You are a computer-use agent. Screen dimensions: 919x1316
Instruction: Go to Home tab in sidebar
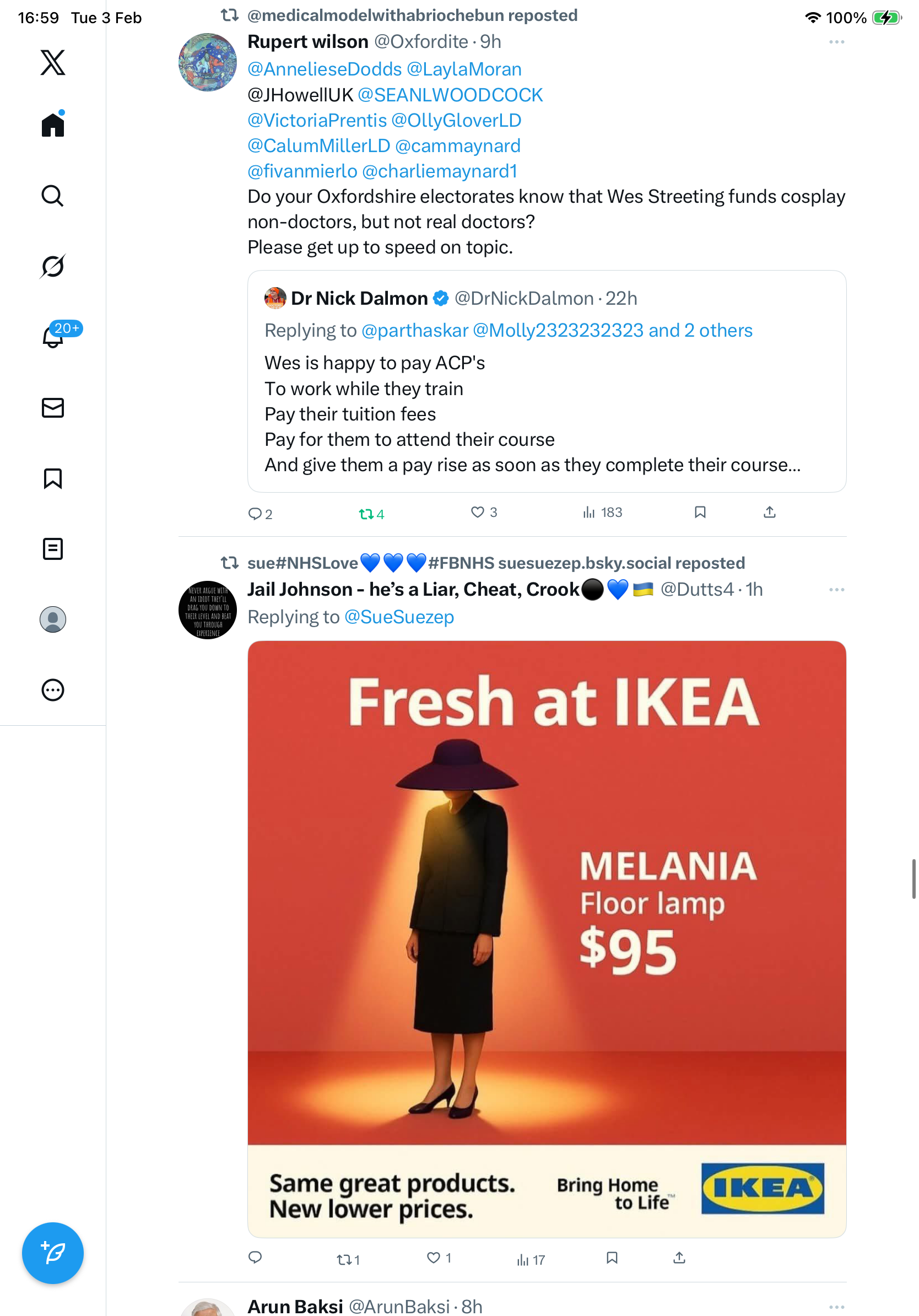coord(53,125)
